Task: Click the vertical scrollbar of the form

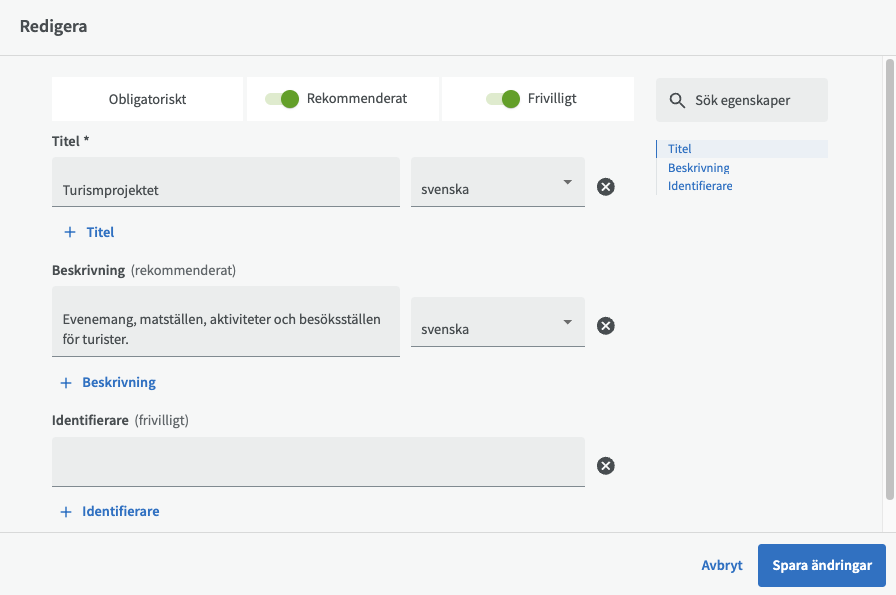Action: [x=889, y=280]
